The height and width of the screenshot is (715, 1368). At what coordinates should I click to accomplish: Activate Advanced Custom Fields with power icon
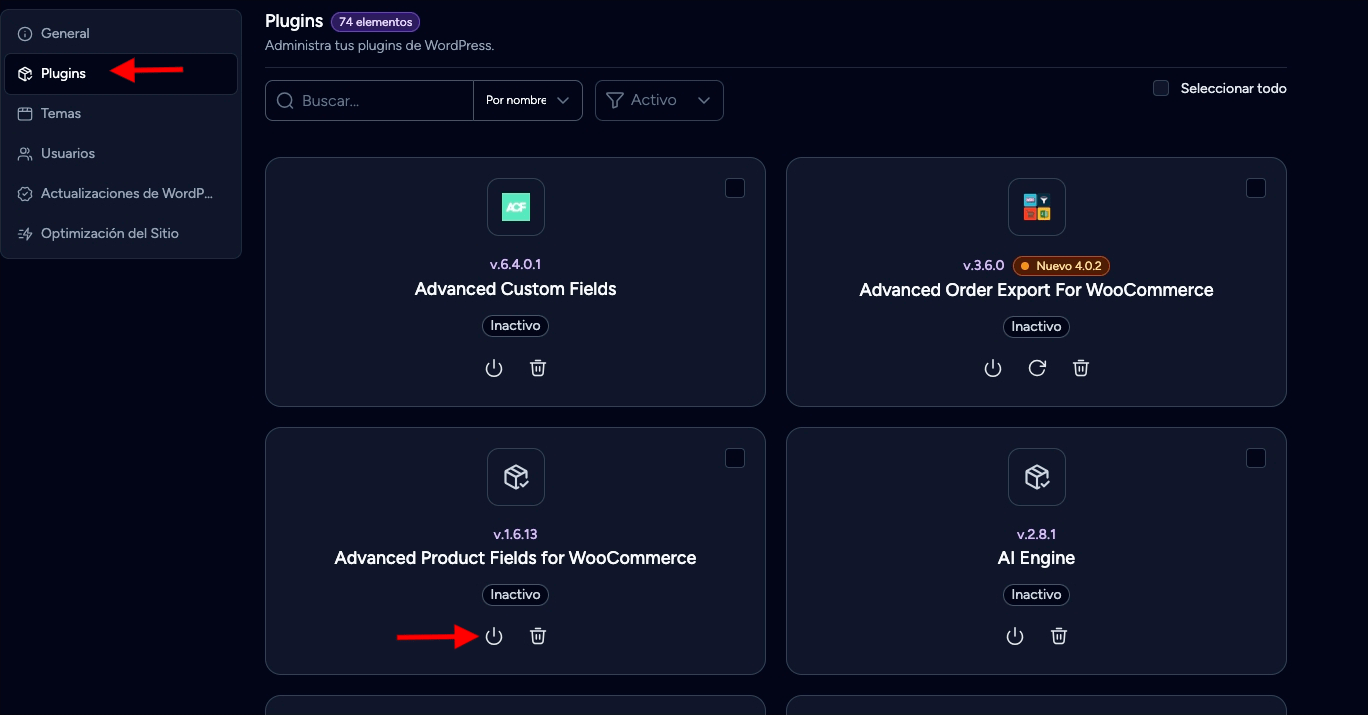click(493, 368)
